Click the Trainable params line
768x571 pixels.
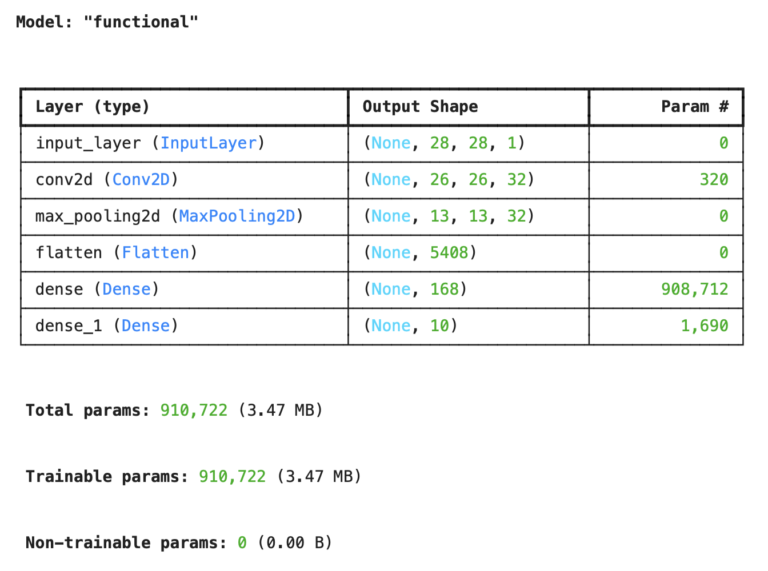click(x=193, y=476)
